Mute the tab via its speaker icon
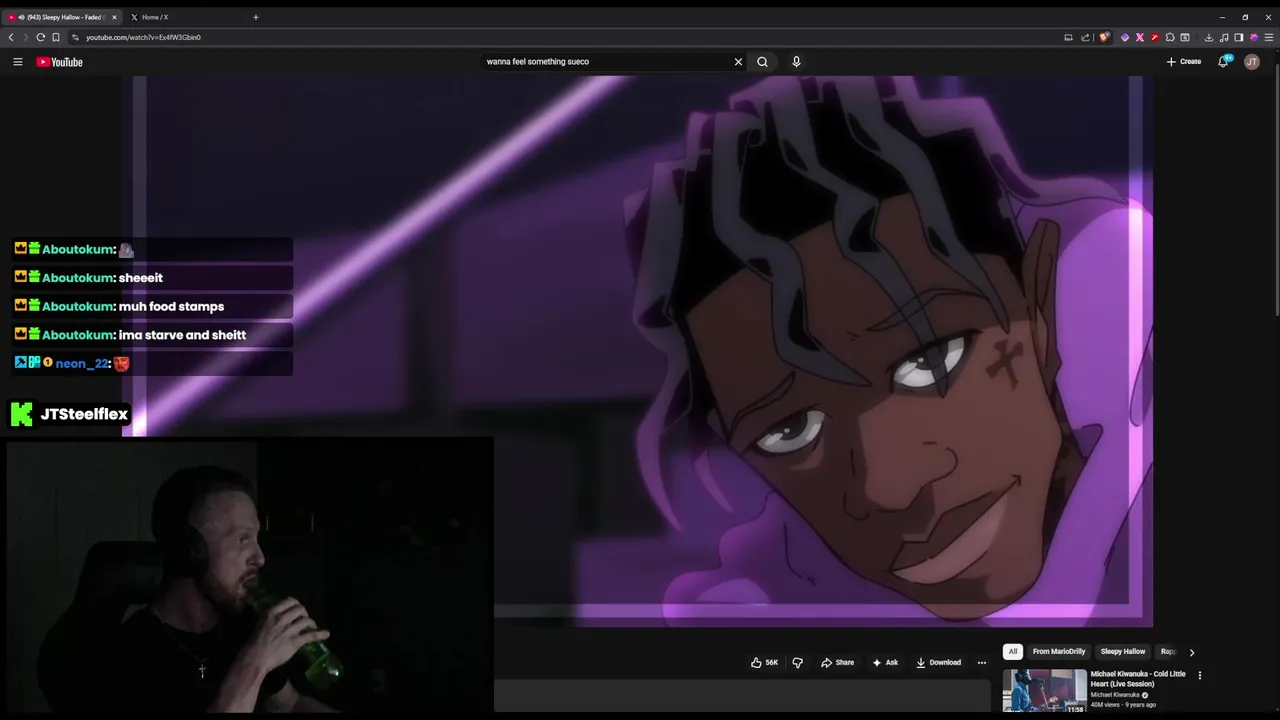Screen dimensions: 1280x720 [21, 17]
